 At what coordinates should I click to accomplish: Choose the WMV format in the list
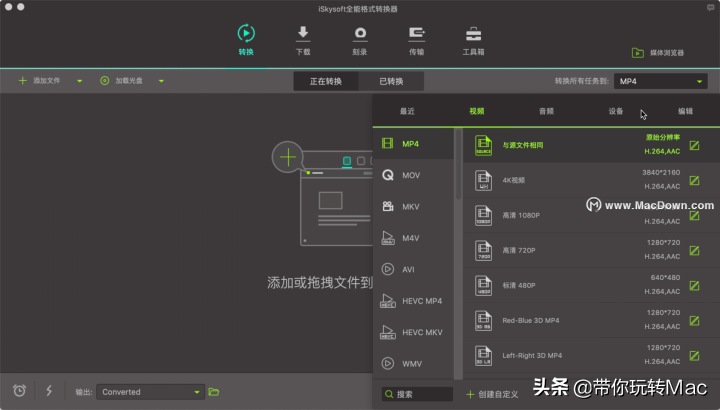pos(413,364)
